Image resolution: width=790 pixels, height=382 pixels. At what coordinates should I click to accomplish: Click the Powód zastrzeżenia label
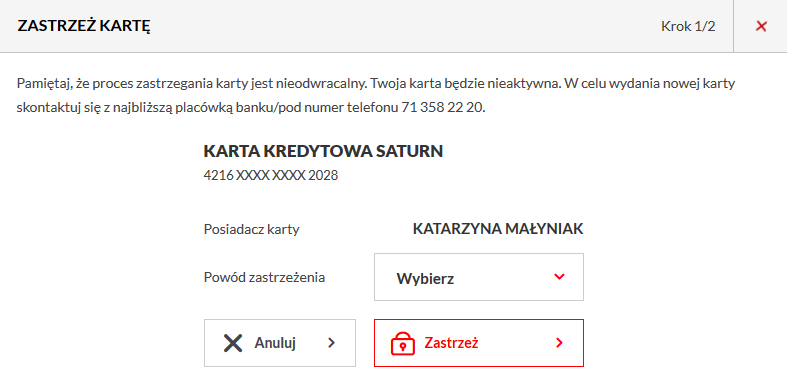click(x=264, y=277)
